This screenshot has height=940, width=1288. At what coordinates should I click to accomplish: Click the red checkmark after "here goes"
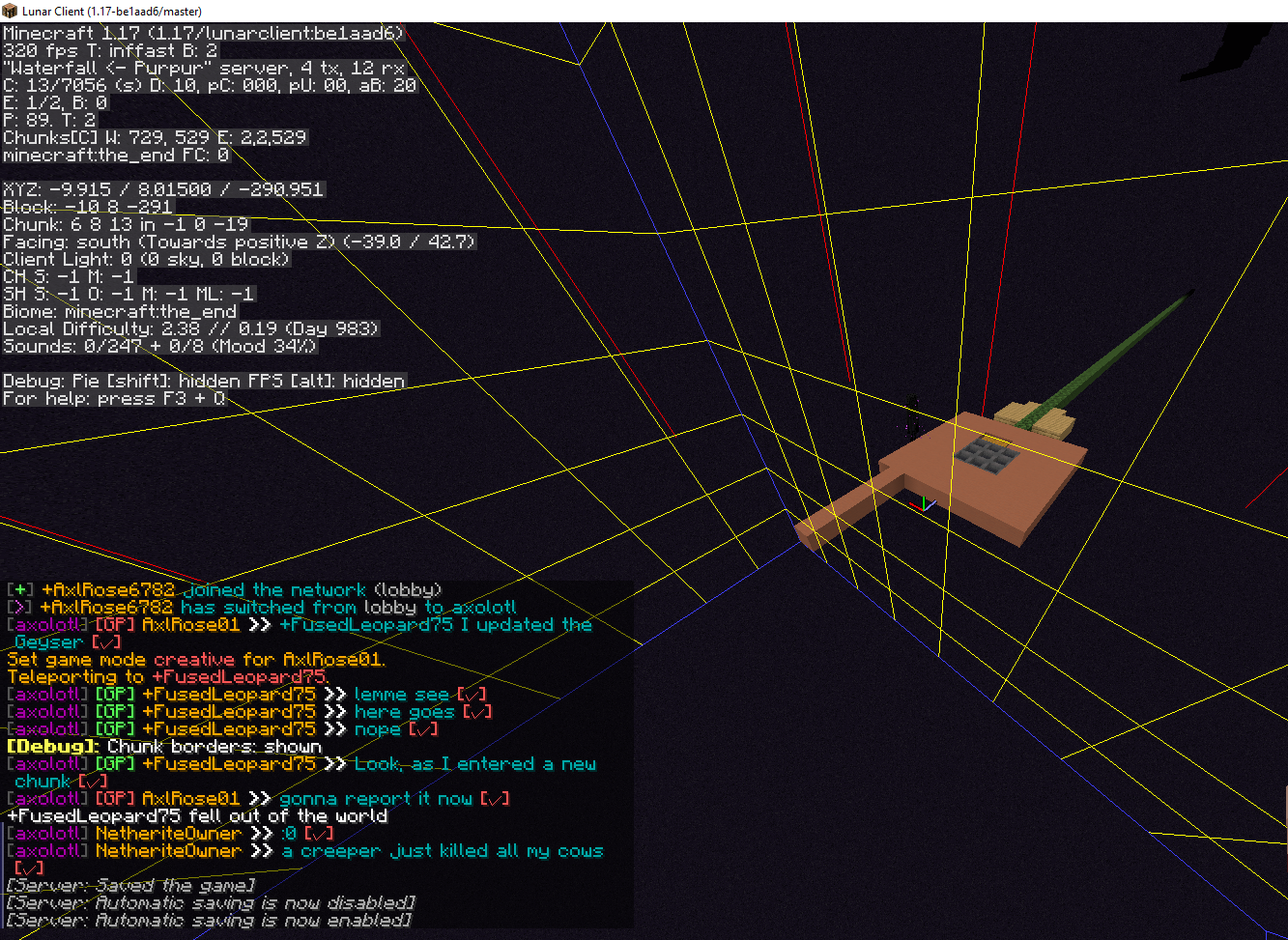477,712
